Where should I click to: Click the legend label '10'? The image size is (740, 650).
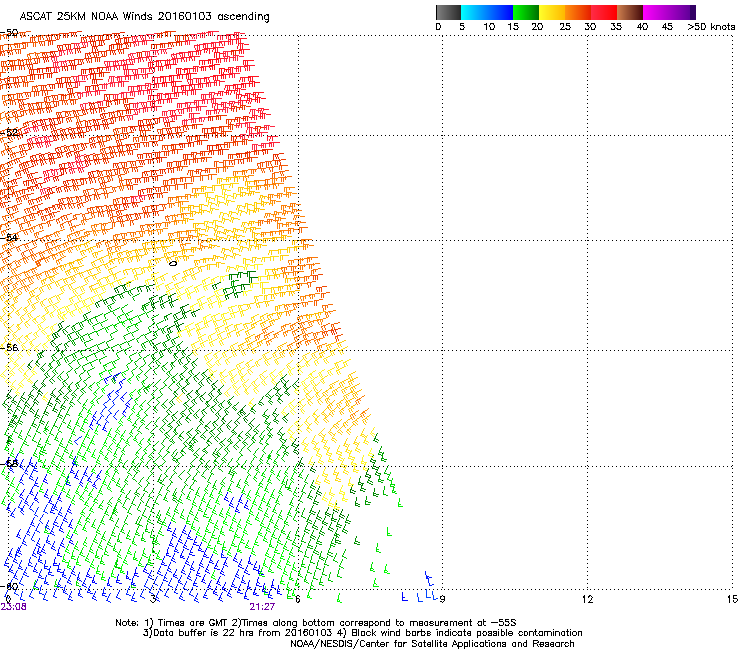tap(489, 27)
